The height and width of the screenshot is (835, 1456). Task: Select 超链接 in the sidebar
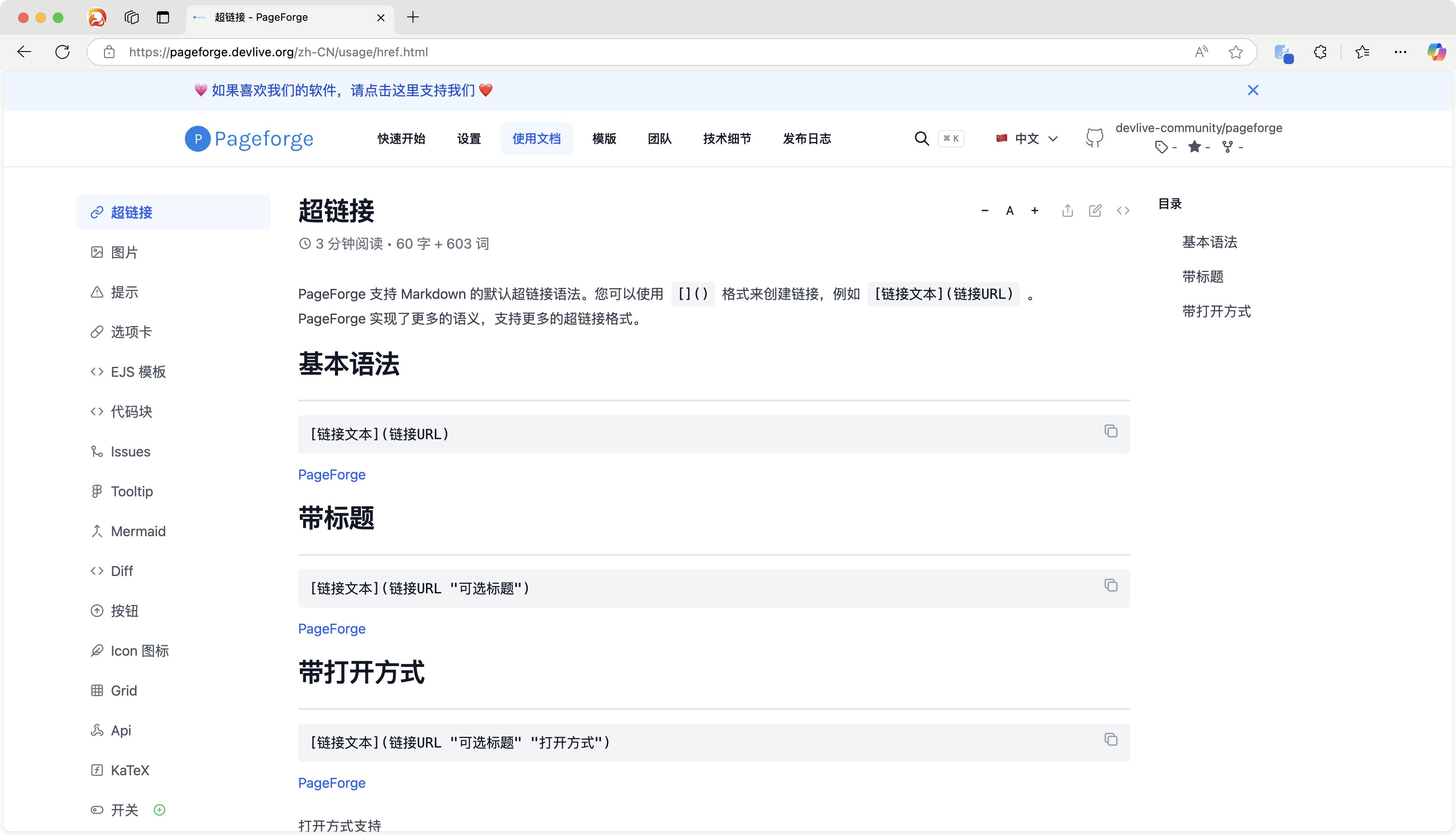coord(173,213)
